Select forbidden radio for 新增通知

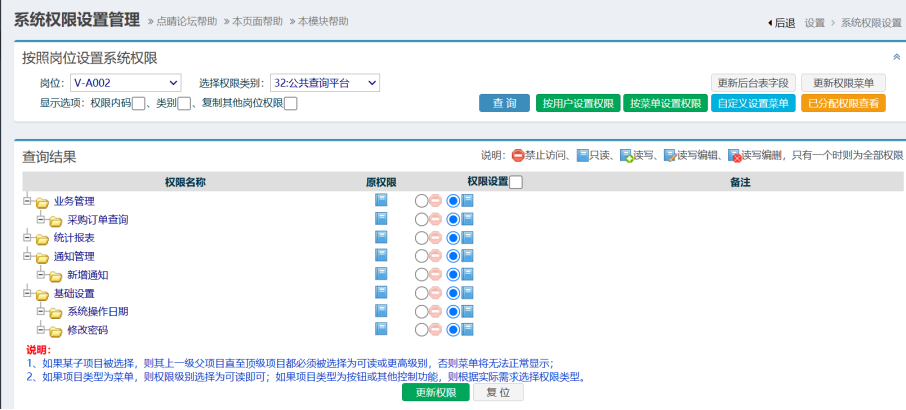(x=422, y=275)
